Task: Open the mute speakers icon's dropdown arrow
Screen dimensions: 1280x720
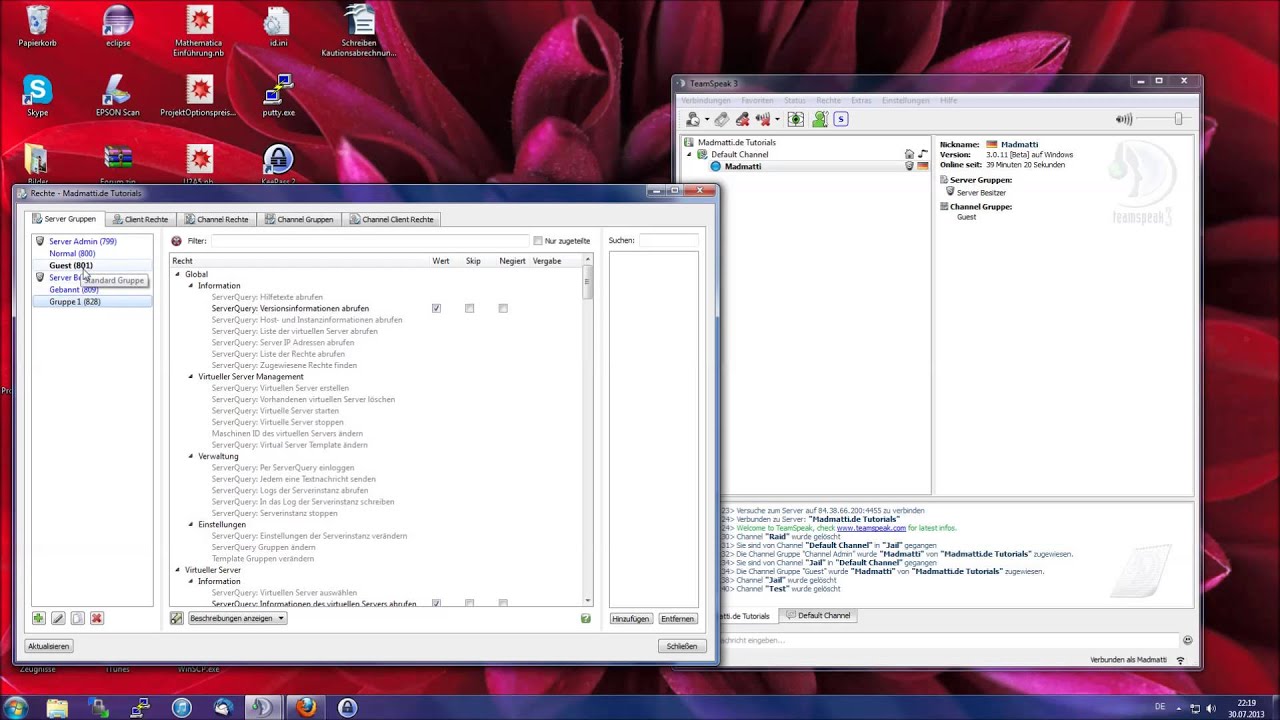Action: (x=776, y=121)
